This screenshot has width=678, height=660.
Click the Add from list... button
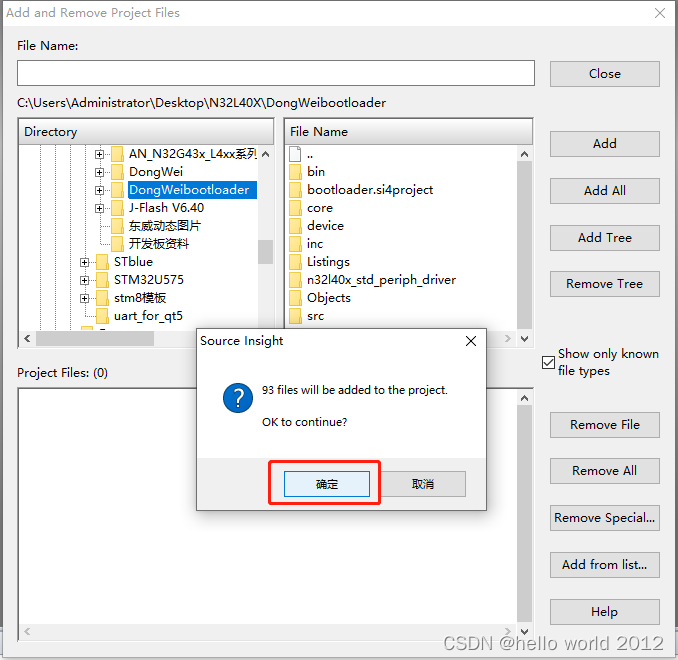point(604,564)
